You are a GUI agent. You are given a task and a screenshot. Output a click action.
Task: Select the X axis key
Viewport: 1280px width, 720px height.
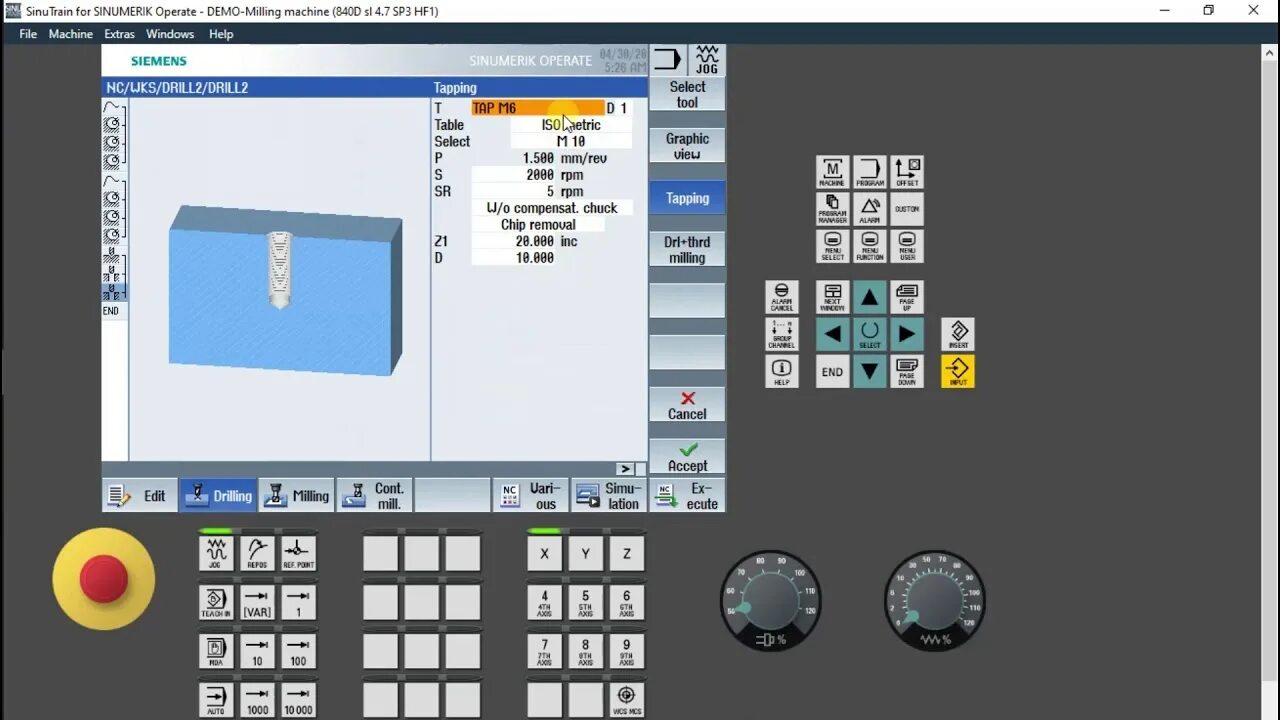(x=544, y=553)
